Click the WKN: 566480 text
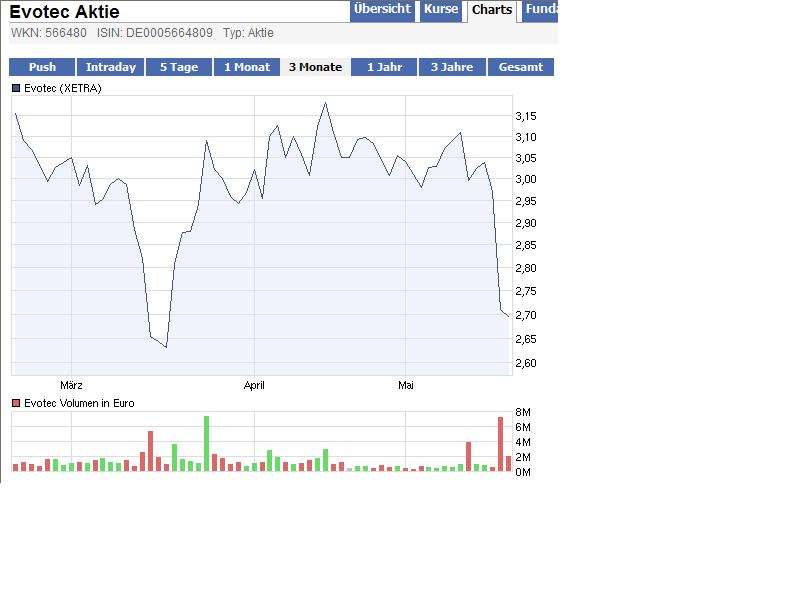 pyautogui.click(x=49, y=33)
